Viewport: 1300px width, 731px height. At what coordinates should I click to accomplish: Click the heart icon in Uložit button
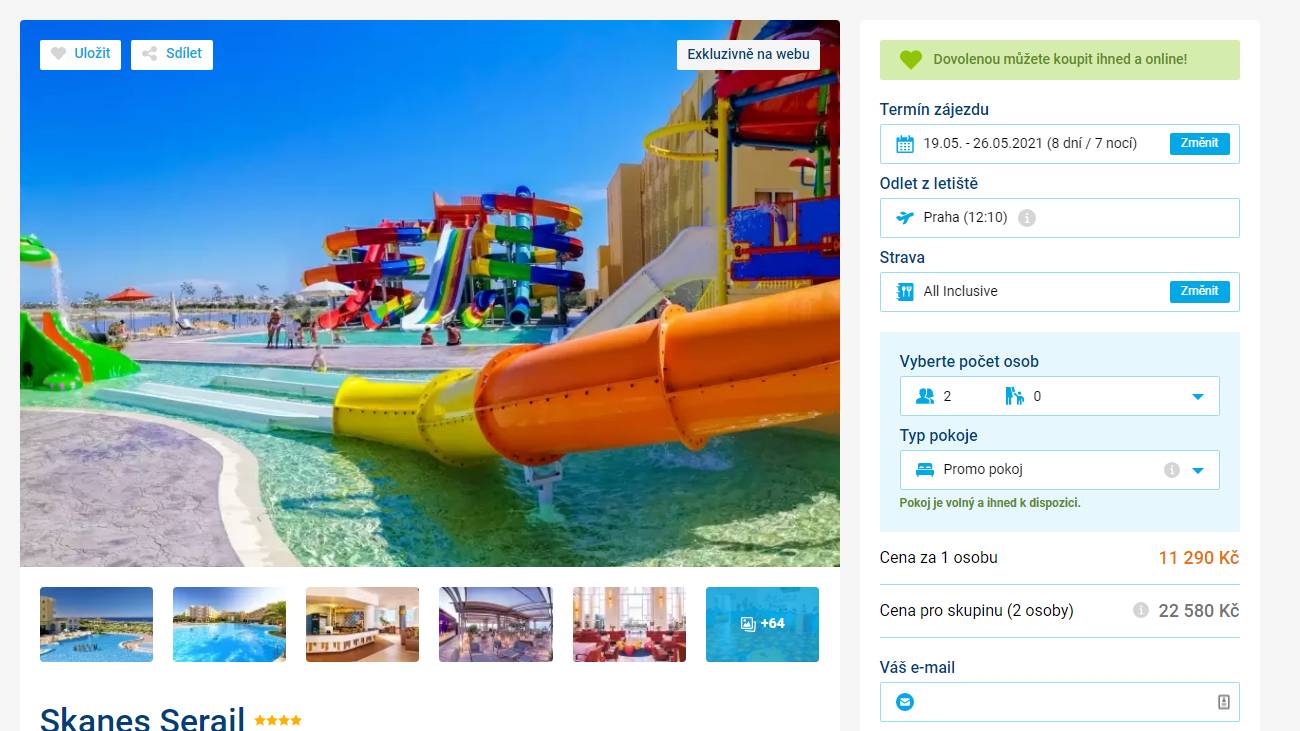point(59,54)
